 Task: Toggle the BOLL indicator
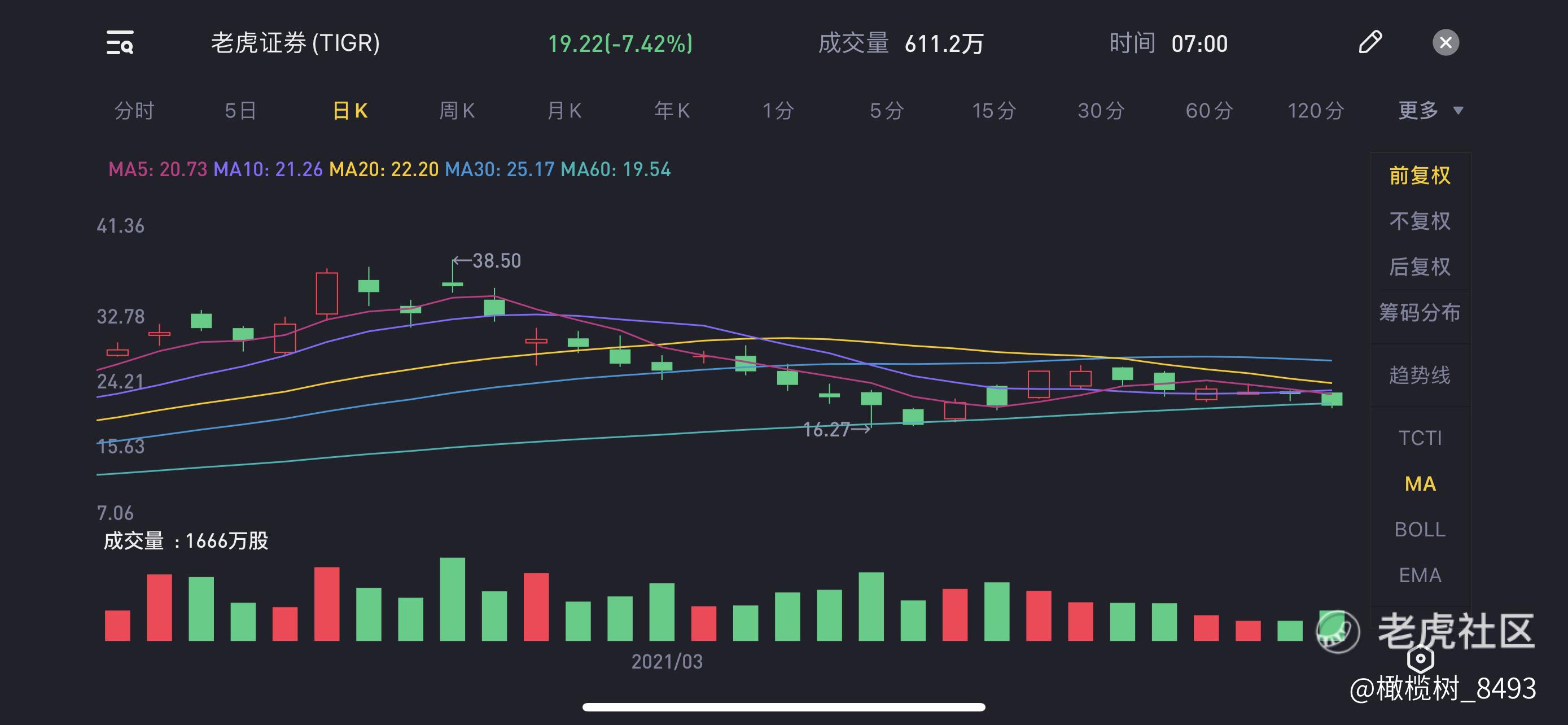1420,530
